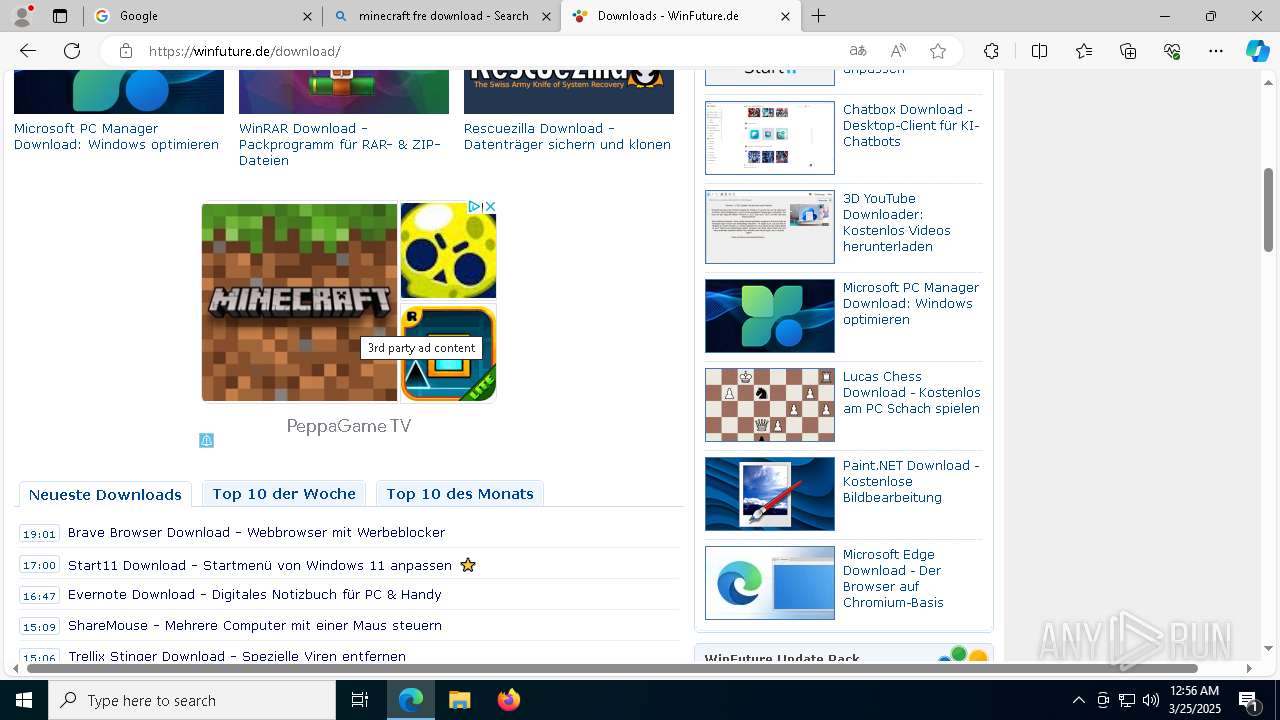
Task: Toggle split screen icon
Action: tap(1039, 51)
